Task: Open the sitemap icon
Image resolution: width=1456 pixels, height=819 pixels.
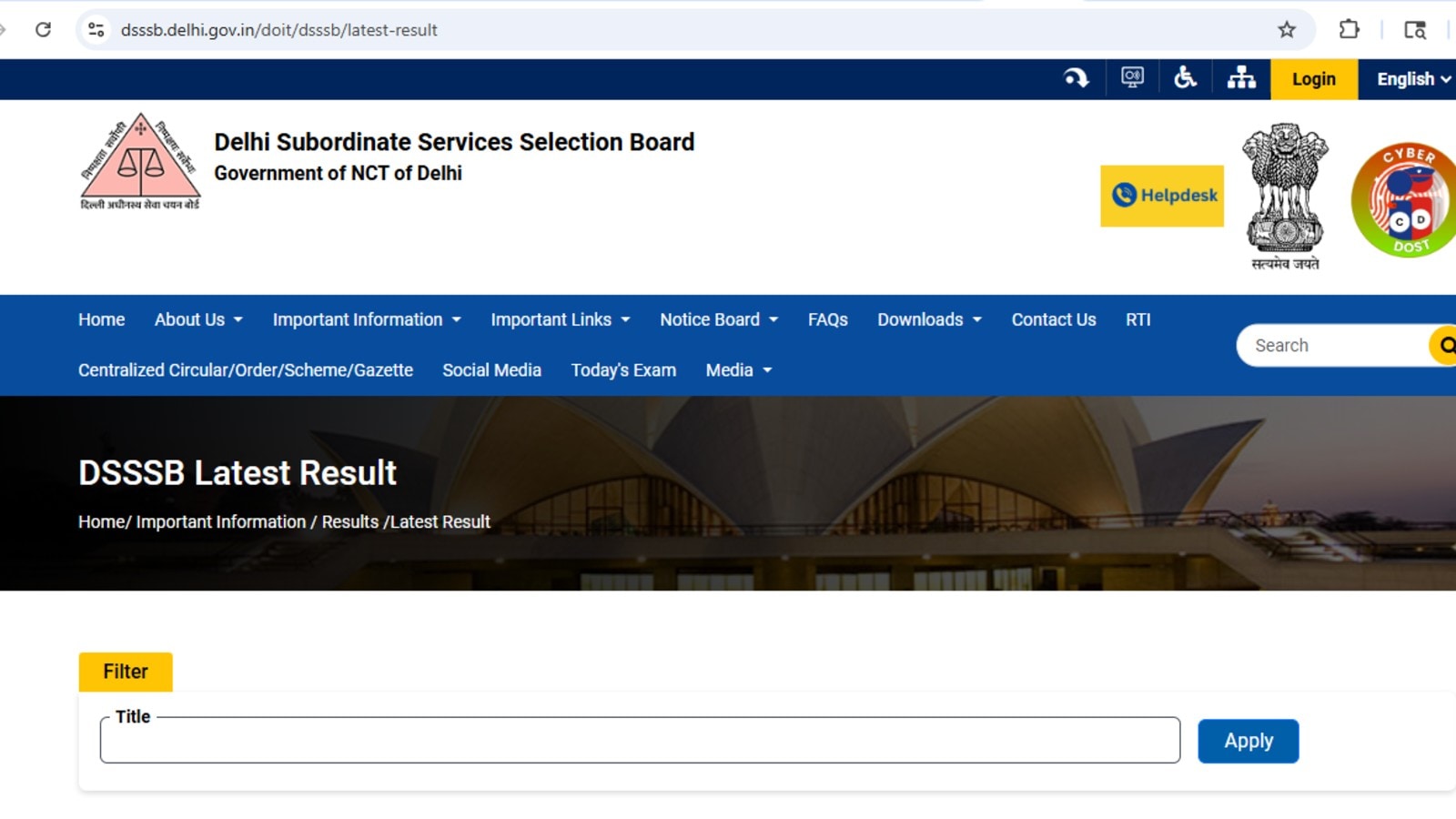Action: coord(1241,78)
